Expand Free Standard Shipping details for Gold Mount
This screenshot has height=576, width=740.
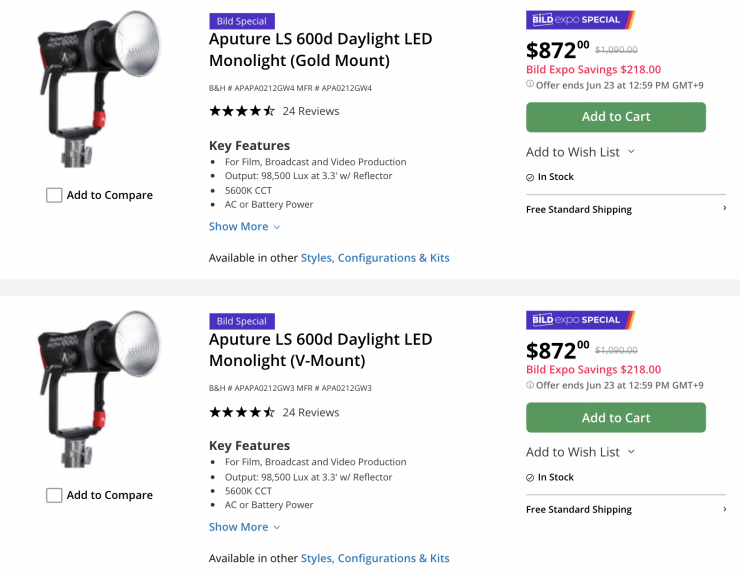pos(625,209)
